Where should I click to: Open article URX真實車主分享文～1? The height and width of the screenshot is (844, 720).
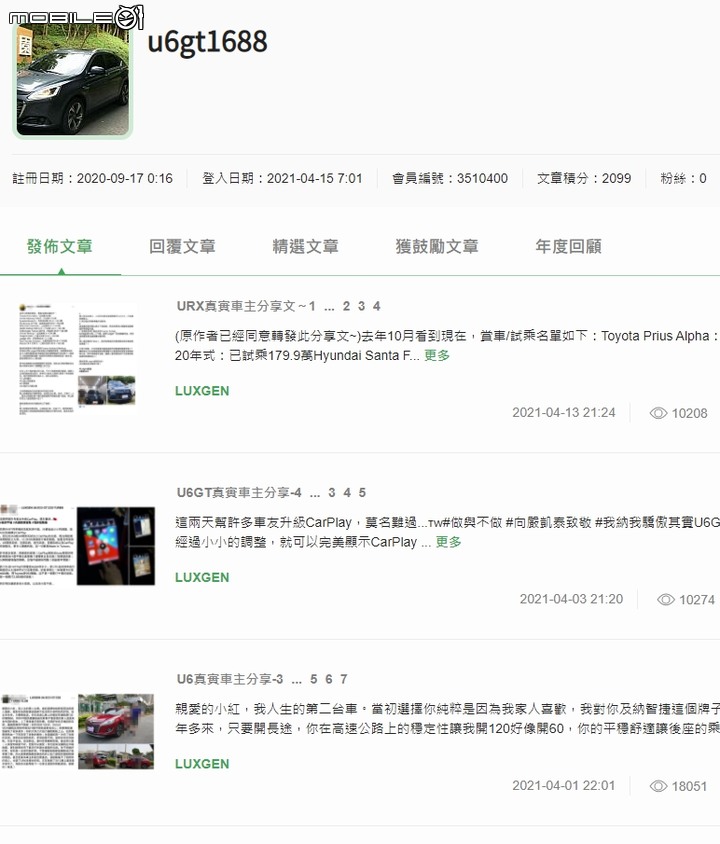(246, 306)
